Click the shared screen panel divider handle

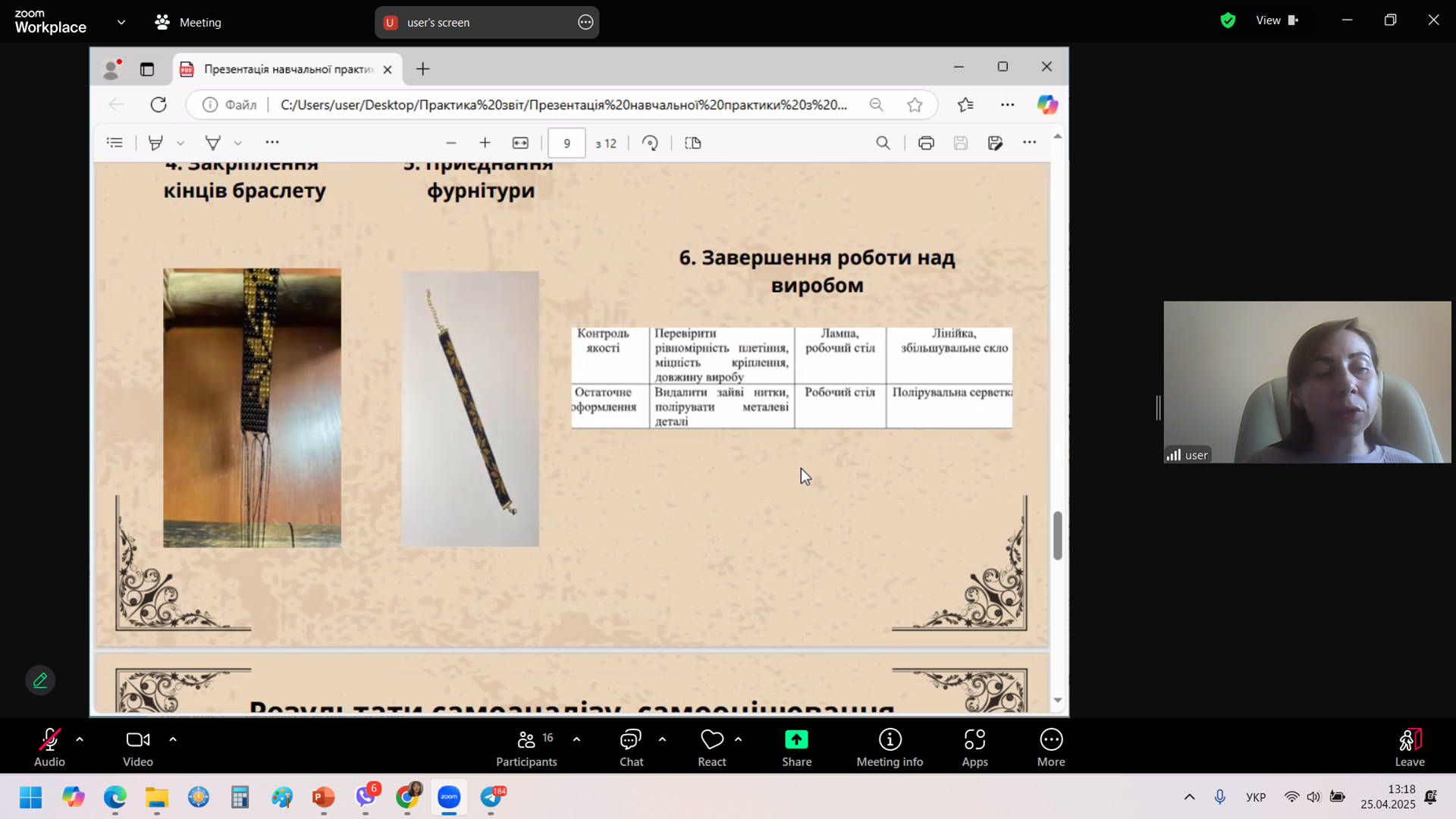[1158, 407]
